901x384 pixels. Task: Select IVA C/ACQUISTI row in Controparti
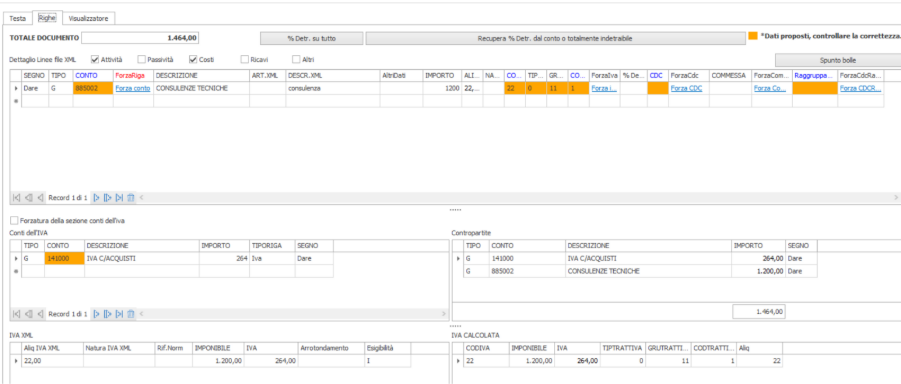[x=640, y=259]
